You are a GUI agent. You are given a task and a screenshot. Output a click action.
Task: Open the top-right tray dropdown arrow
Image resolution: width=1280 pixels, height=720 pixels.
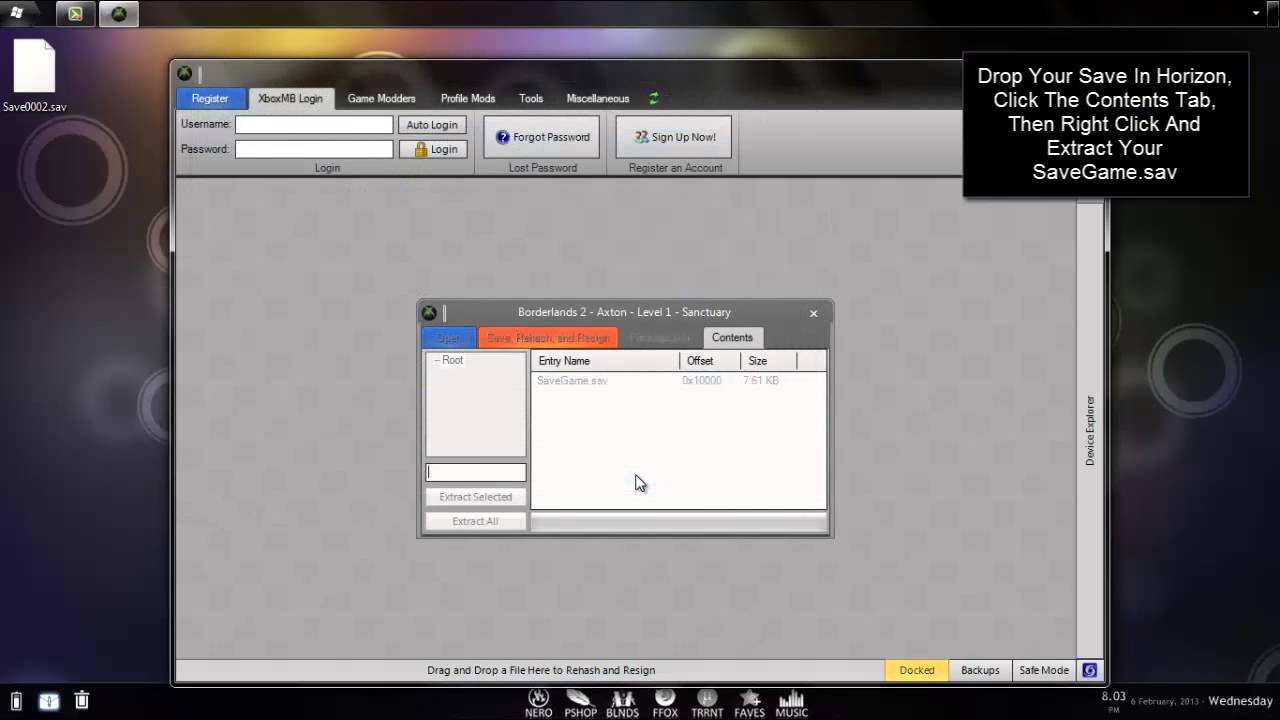pos(1257,13)
